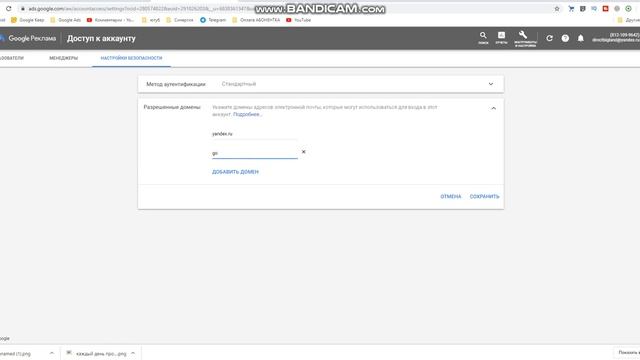Reload the page with browser refresh icon
The image size is (640, 360).
pyautogui.click(x=8, y=9)
